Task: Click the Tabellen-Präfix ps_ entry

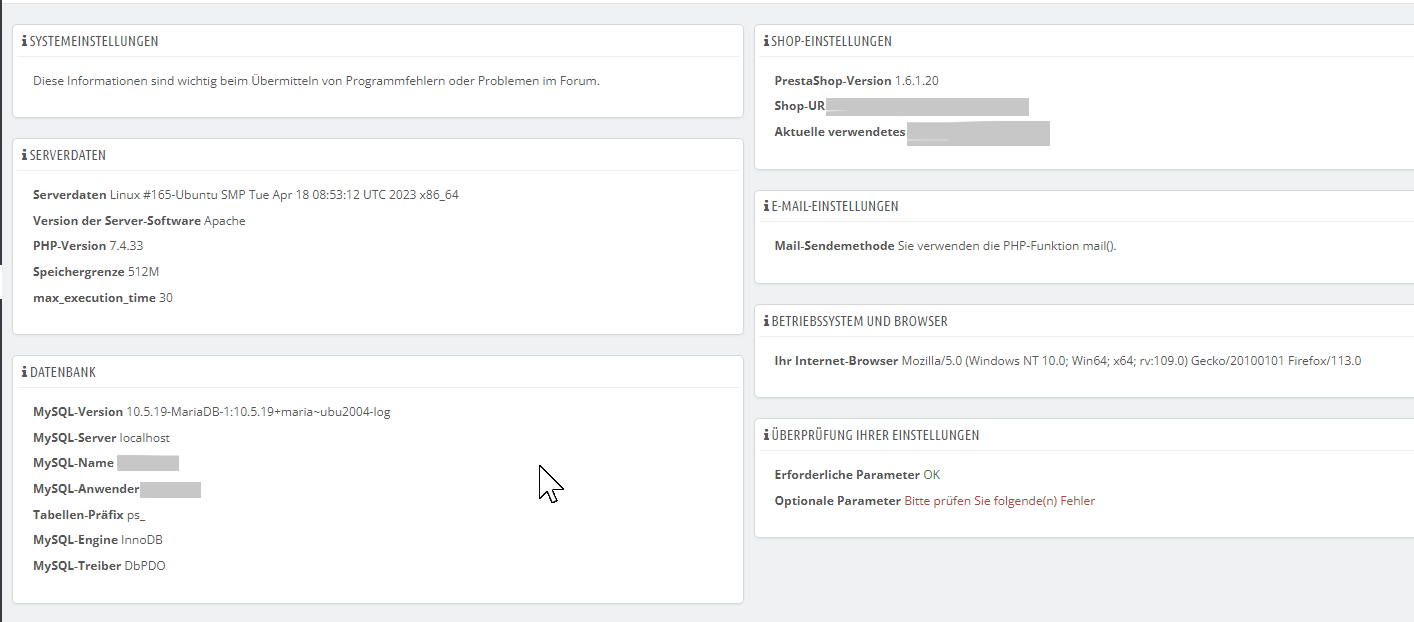Action: point(136,515)
